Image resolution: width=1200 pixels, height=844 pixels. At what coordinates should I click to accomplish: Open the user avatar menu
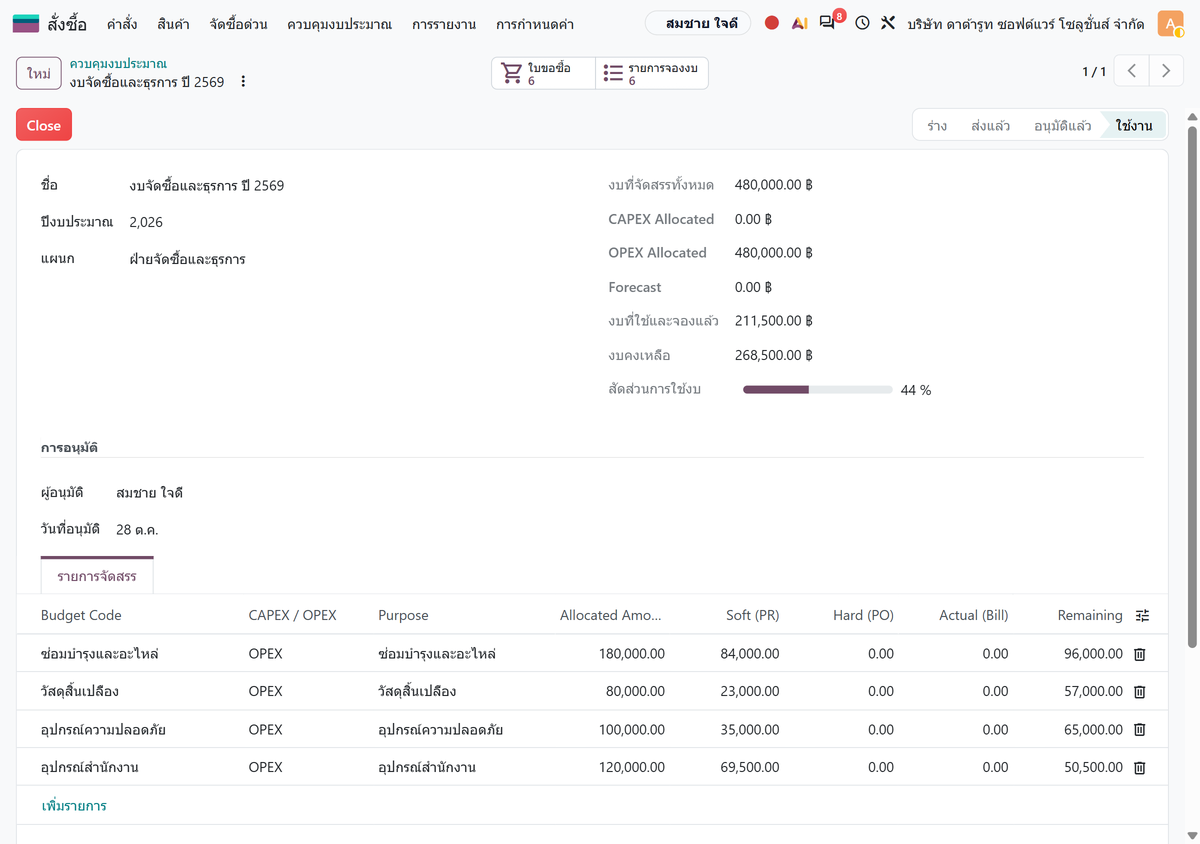(x=1170, y=23)
